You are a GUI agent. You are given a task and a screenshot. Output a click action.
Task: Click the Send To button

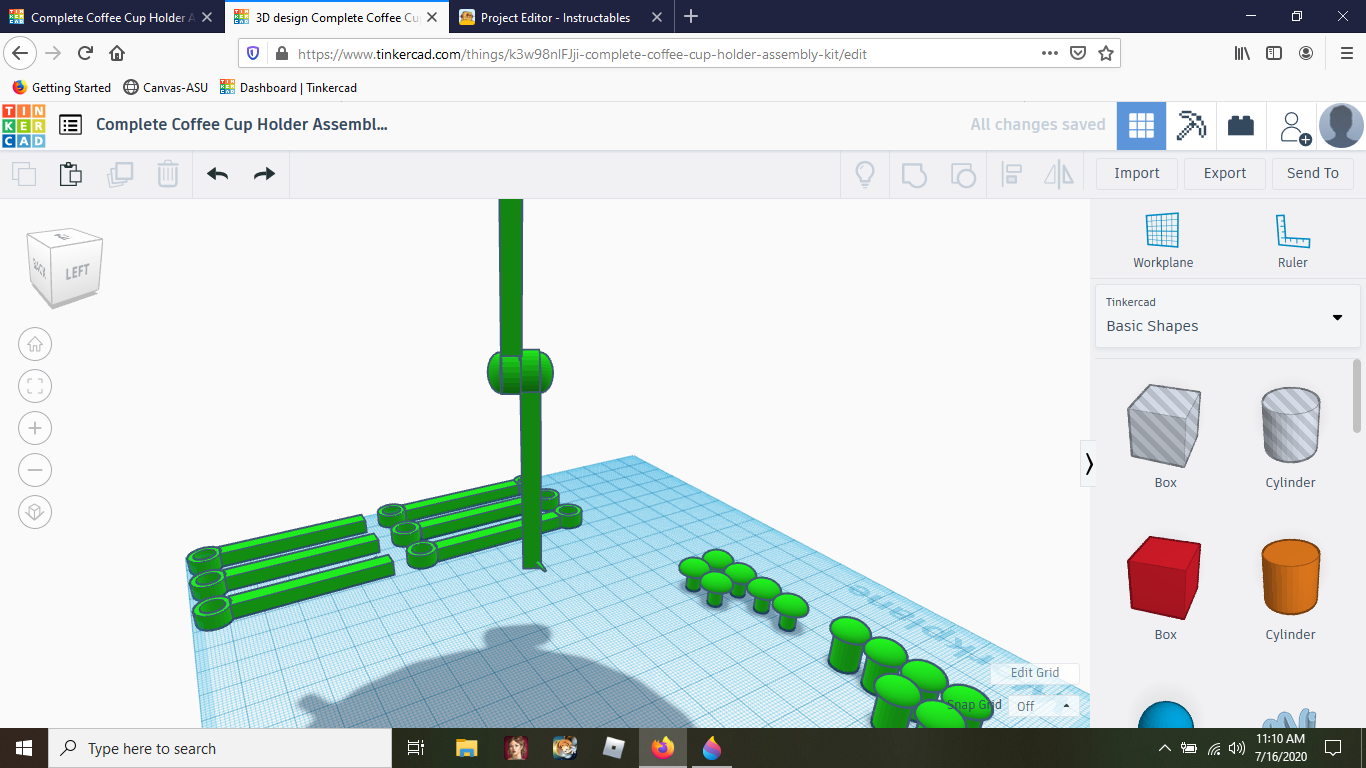[x=1313, y=173]
